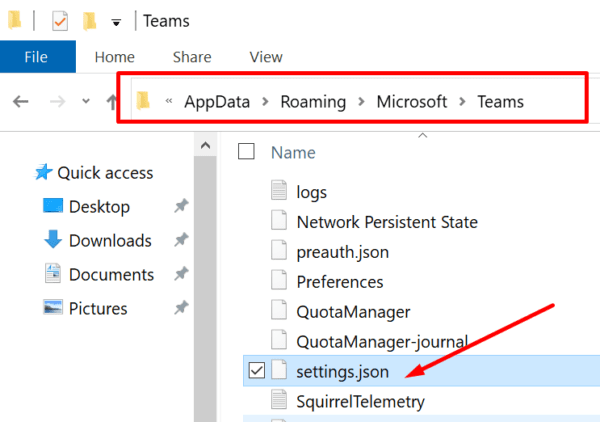This screenshot has width=600, height=422.
Task: Select Roaming in the address breadcrumb
Action: pos(313,102)
